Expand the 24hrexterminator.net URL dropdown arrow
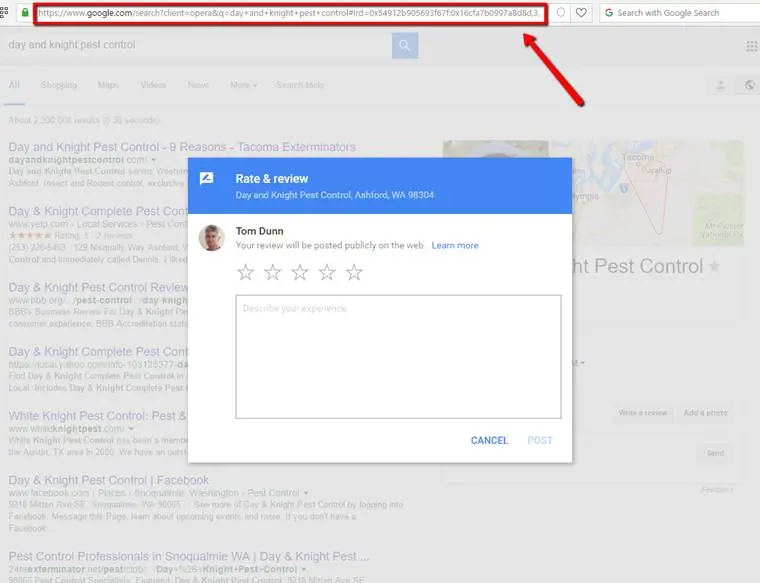This screenshot has width=760, height=583. [x=303, y=569]
